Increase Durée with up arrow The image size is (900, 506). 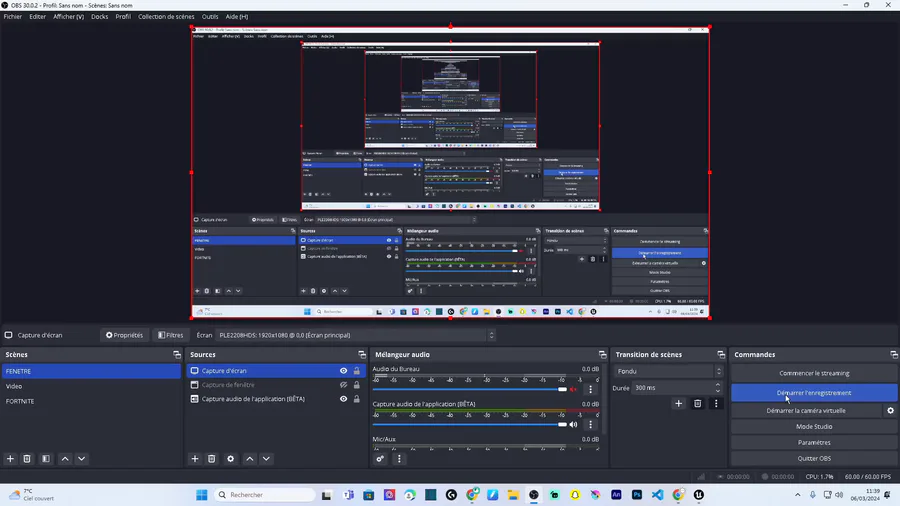click(717, 385)
